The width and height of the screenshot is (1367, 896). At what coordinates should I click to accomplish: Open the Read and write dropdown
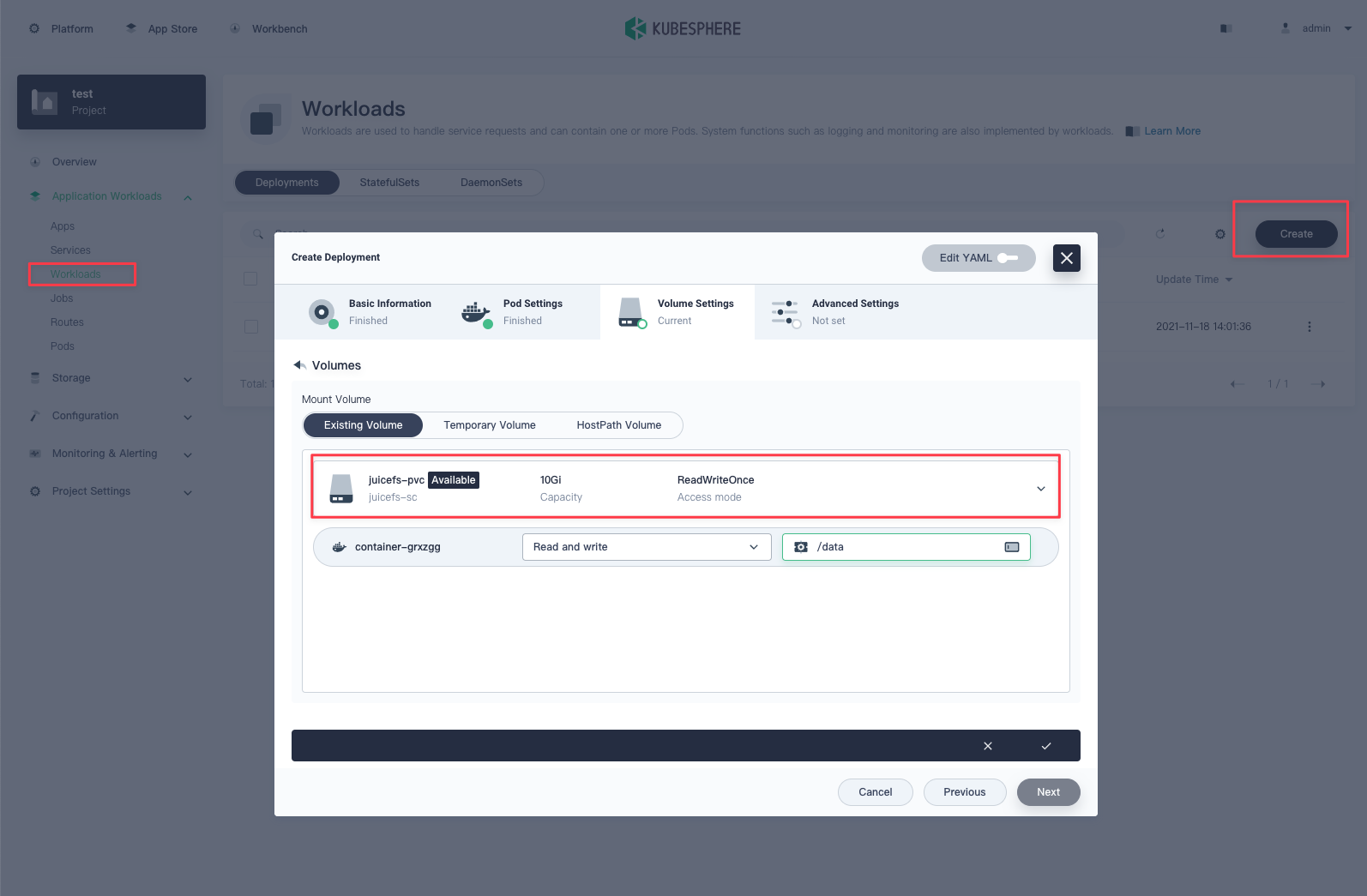coord(646,547)
